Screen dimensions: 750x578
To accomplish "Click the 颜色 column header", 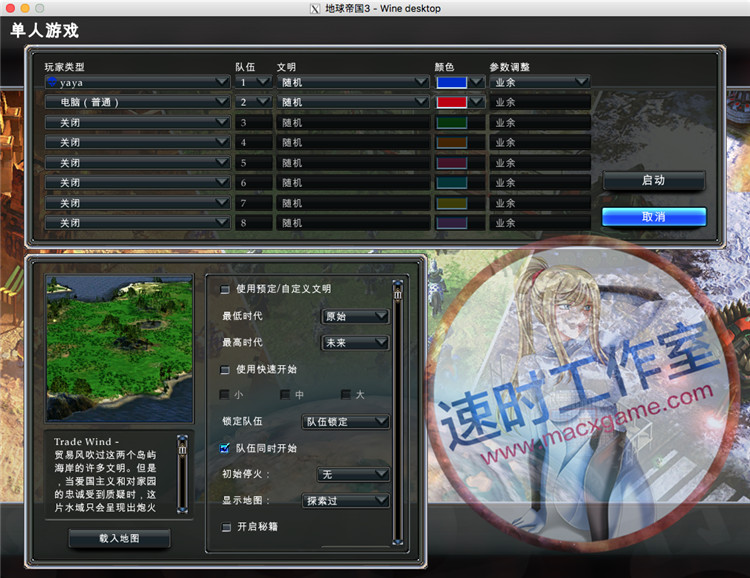I will pos(444,67).
